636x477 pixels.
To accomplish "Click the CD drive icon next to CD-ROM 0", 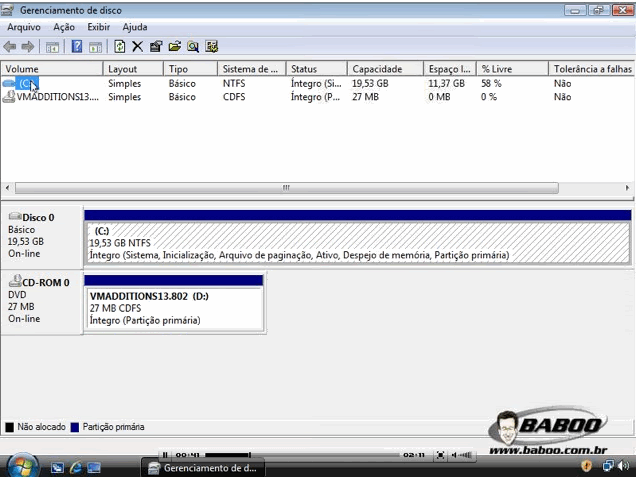I will click(15, 281).
